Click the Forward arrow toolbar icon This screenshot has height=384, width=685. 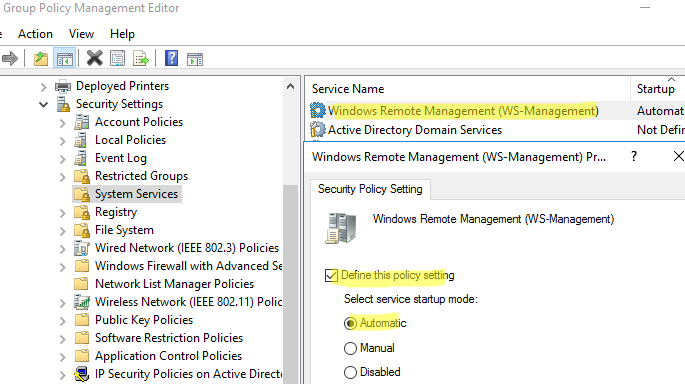[10, 58]
